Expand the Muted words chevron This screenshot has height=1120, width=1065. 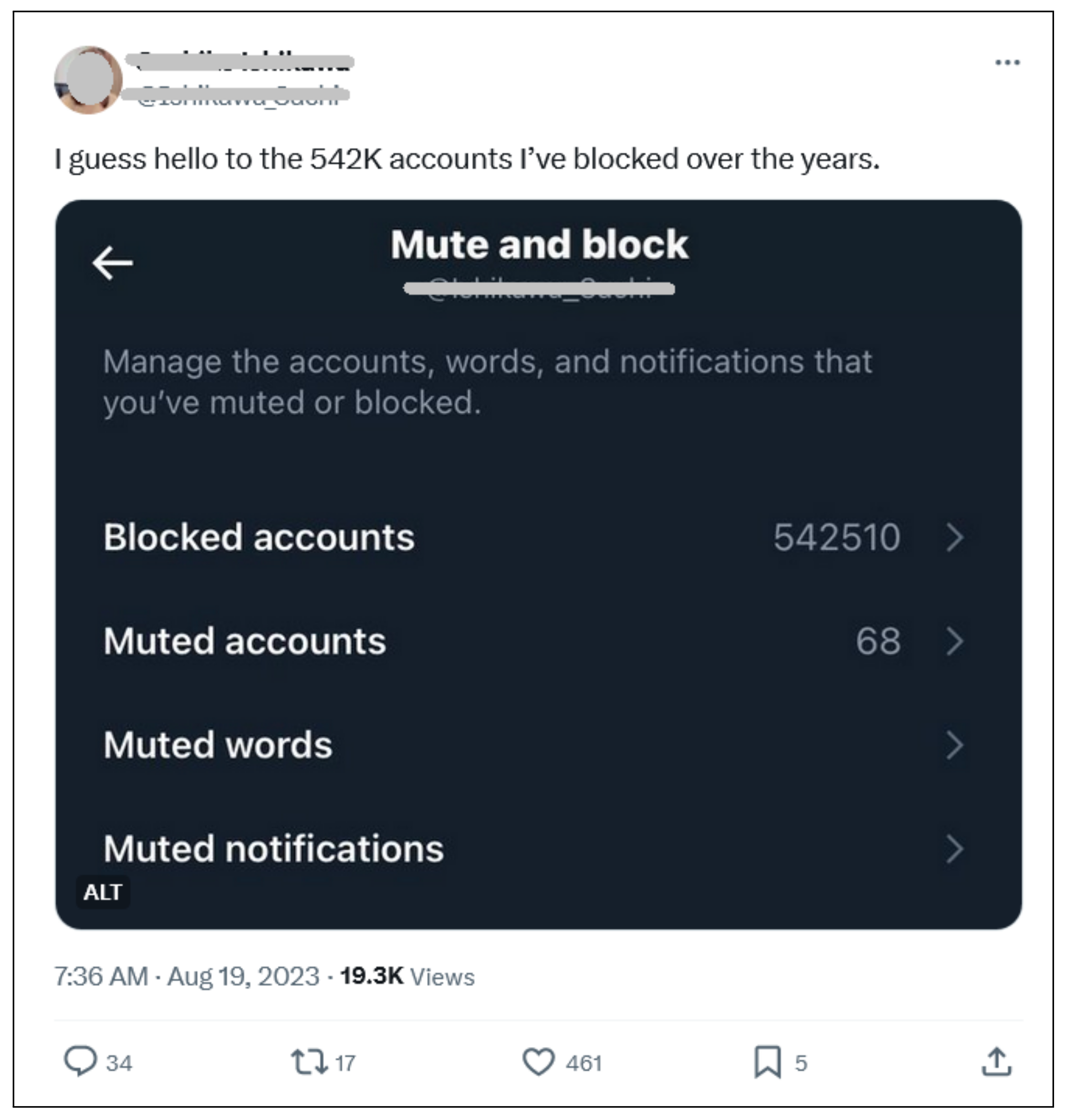[x=955, y=746]
